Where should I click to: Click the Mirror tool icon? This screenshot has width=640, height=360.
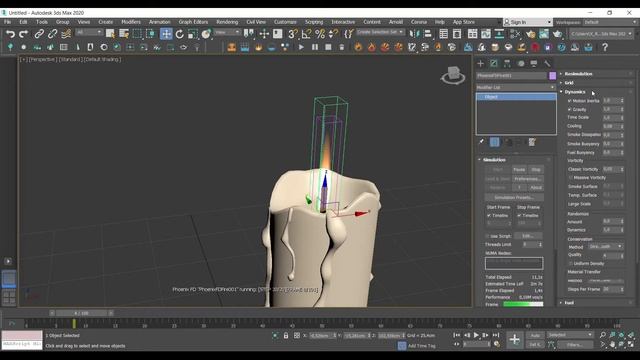click(414, 34)
